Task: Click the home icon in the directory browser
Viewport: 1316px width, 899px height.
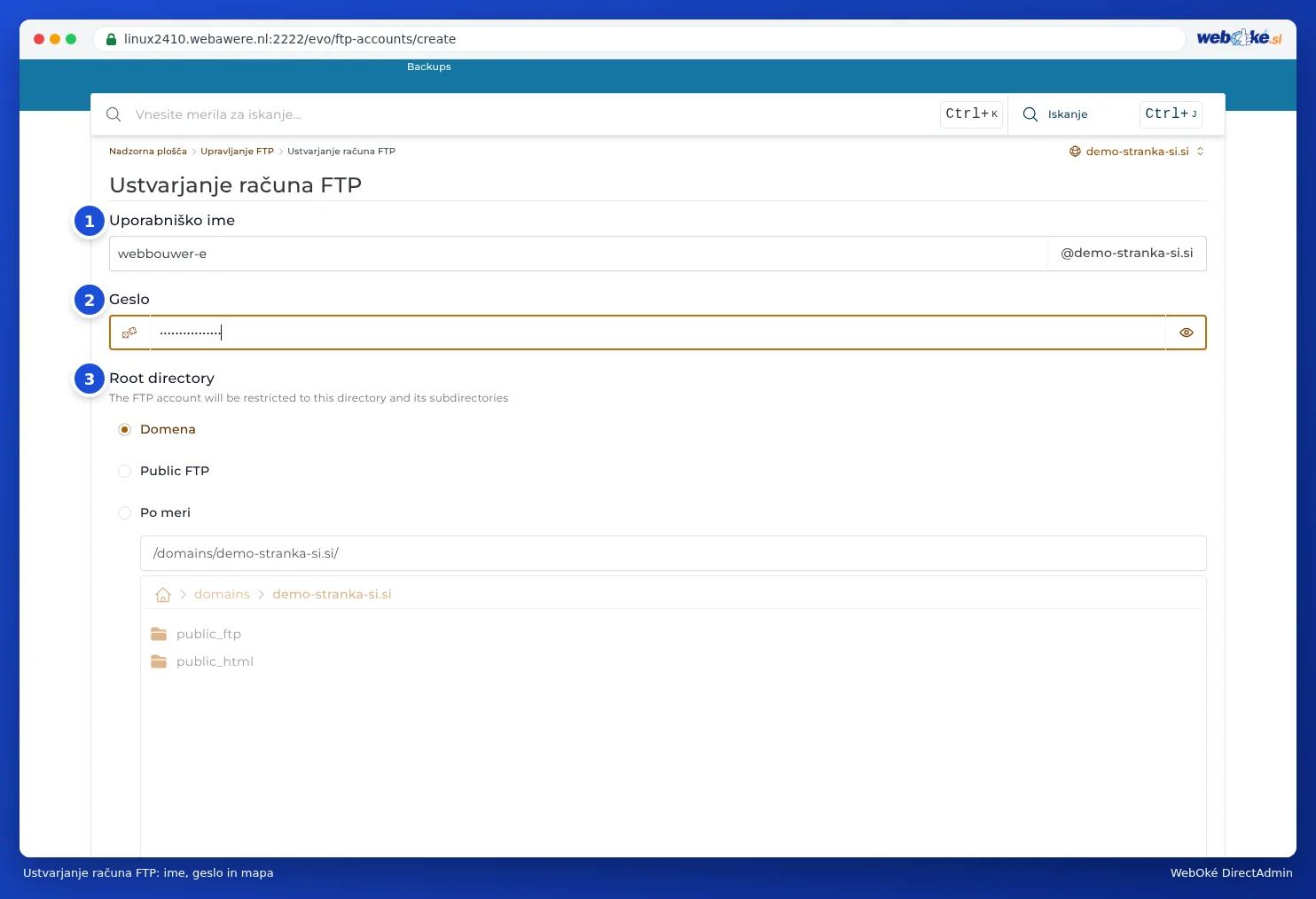Action: point(163,595)
